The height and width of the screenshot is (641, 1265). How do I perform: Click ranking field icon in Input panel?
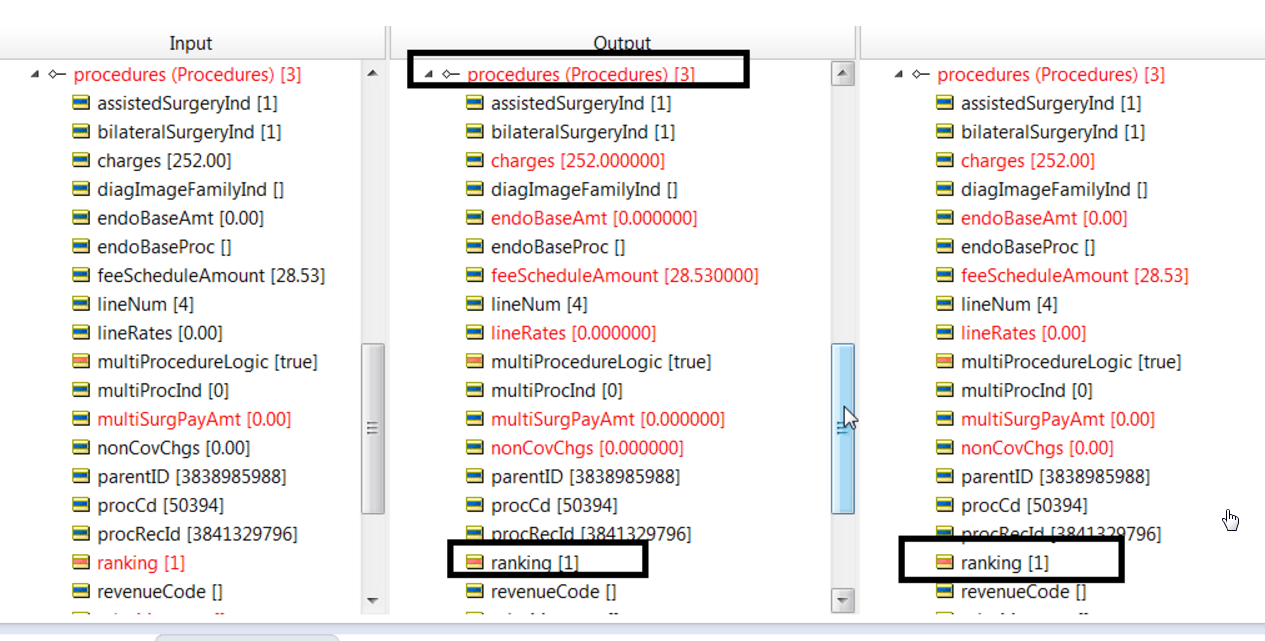[81, 563]
